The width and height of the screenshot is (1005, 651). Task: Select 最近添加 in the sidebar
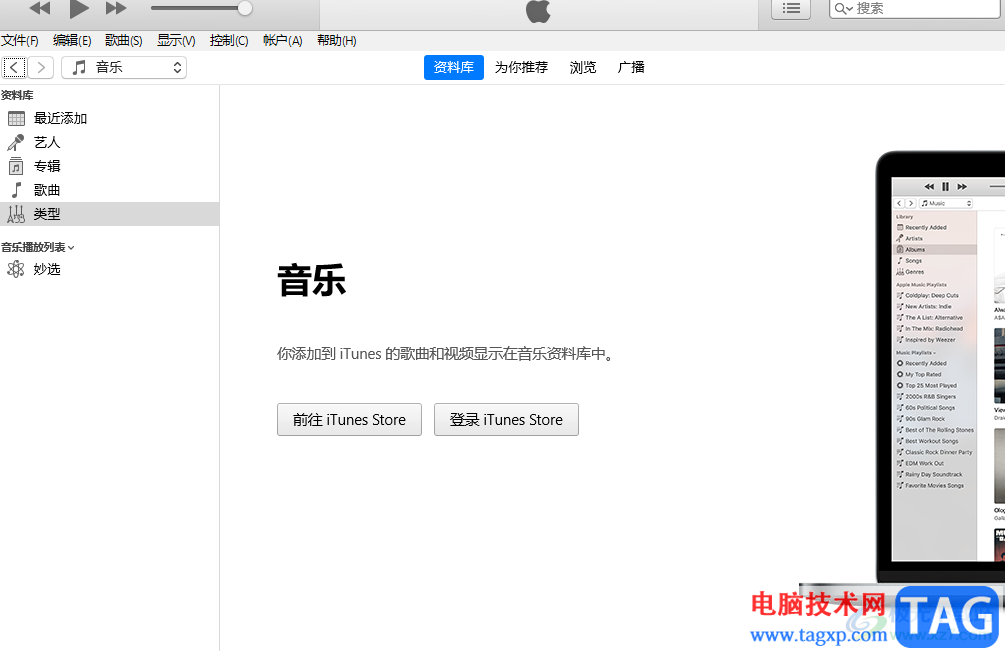click(x=110, y=119)
